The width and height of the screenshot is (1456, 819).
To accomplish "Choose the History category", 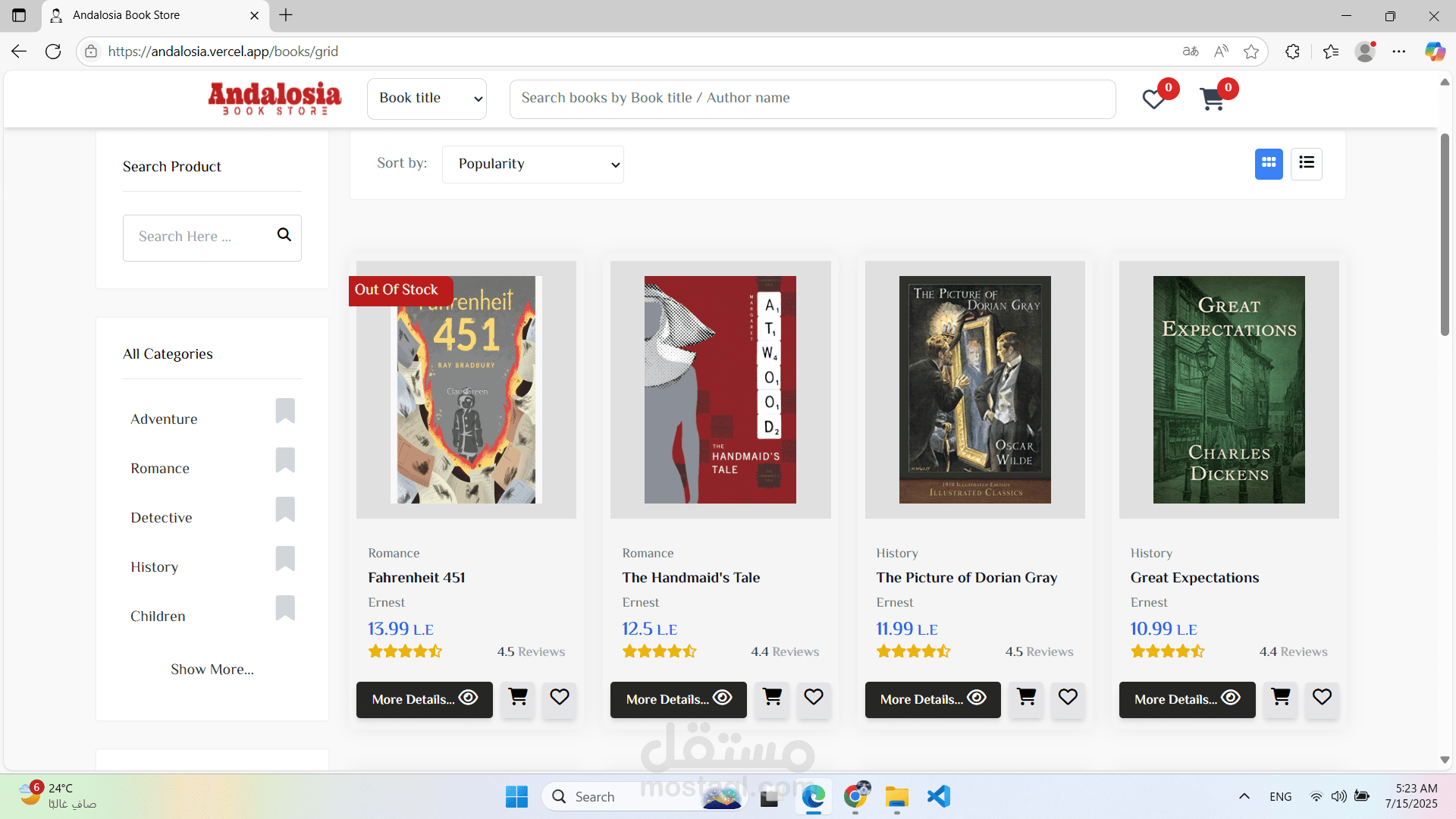I will (x=155, y=567).
